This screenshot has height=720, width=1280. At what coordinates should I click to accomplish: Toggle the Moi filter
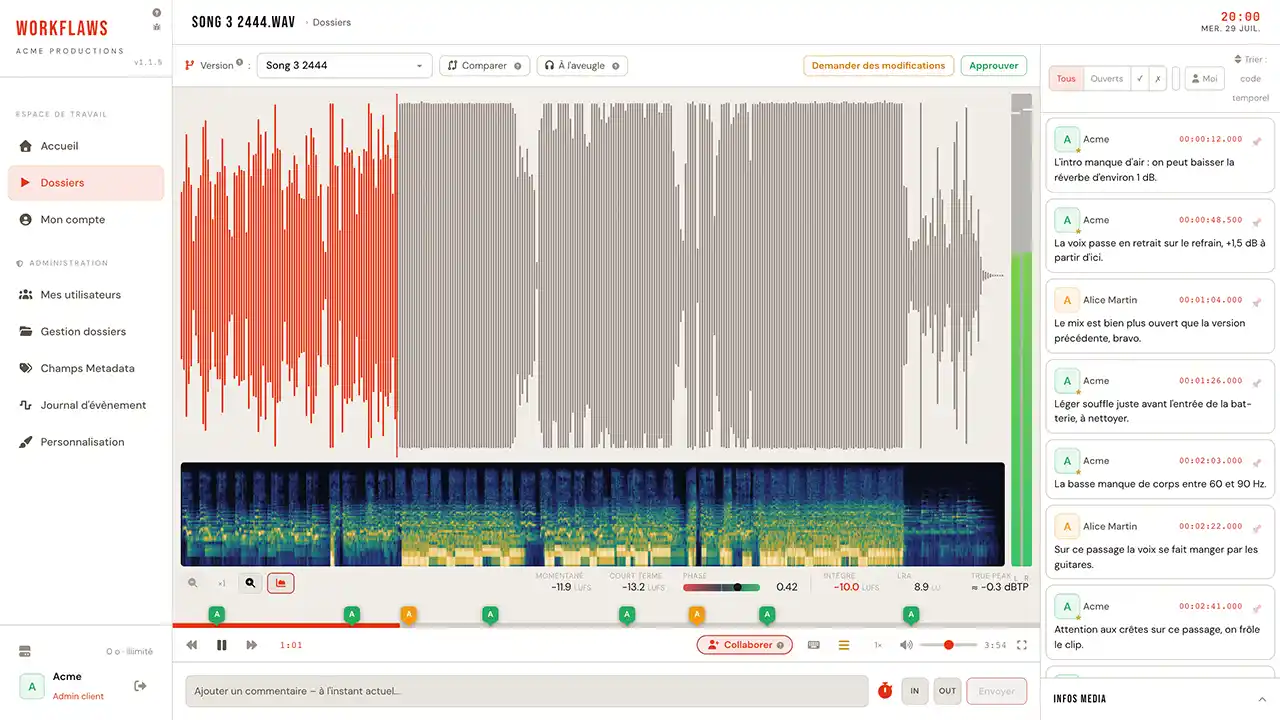point(1205,79)
